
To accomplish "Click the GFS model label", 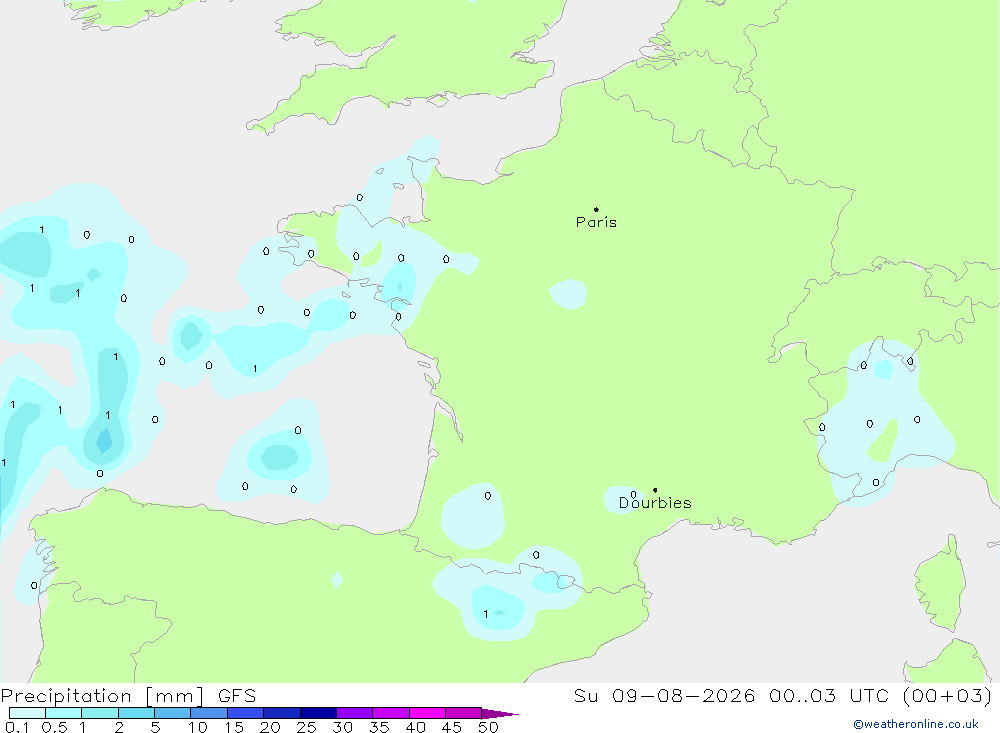I will point(237,695).
